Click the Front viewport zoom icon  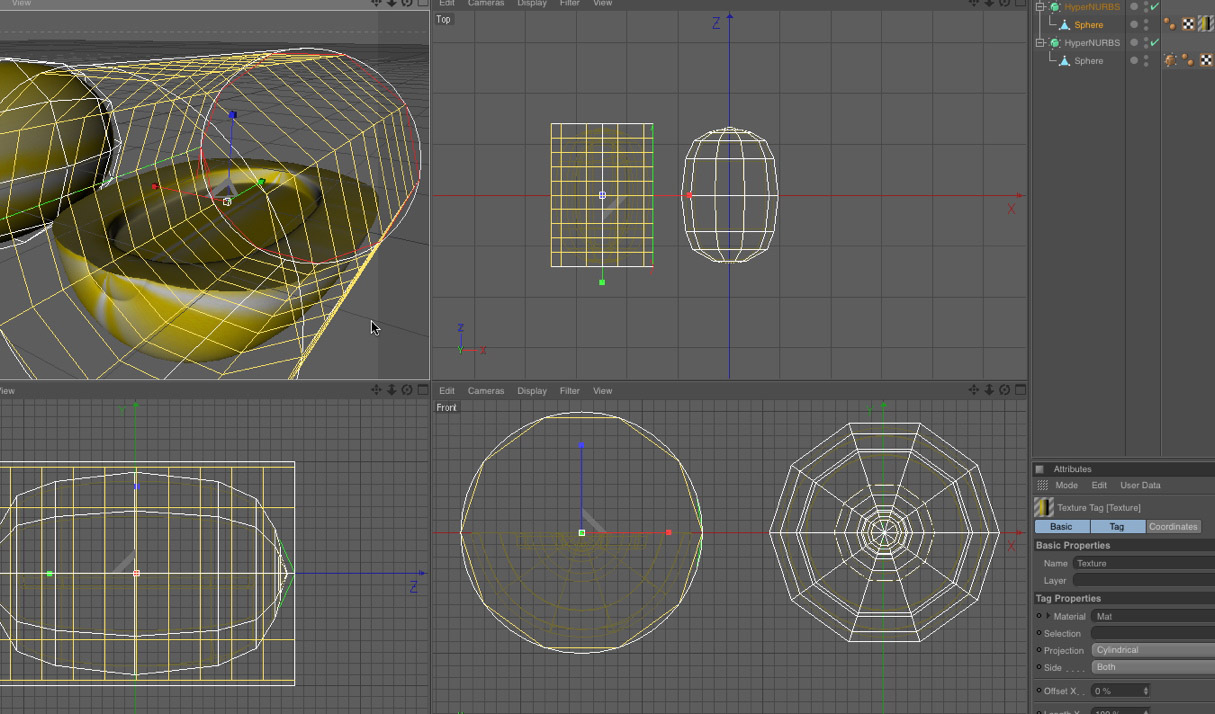[x=989, y=390]
